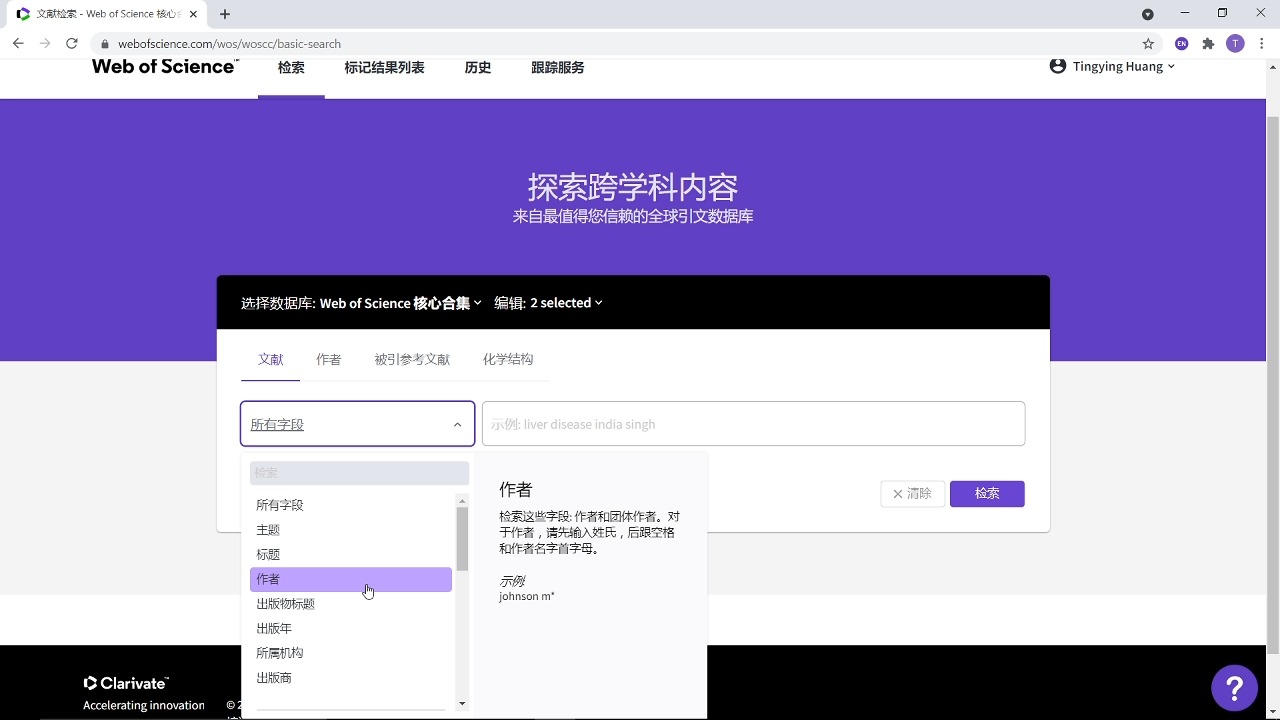Open the Web of Science 核心合集 database dropdown
The width and height of the screenshot is (1280, 720).
[400, 303]
